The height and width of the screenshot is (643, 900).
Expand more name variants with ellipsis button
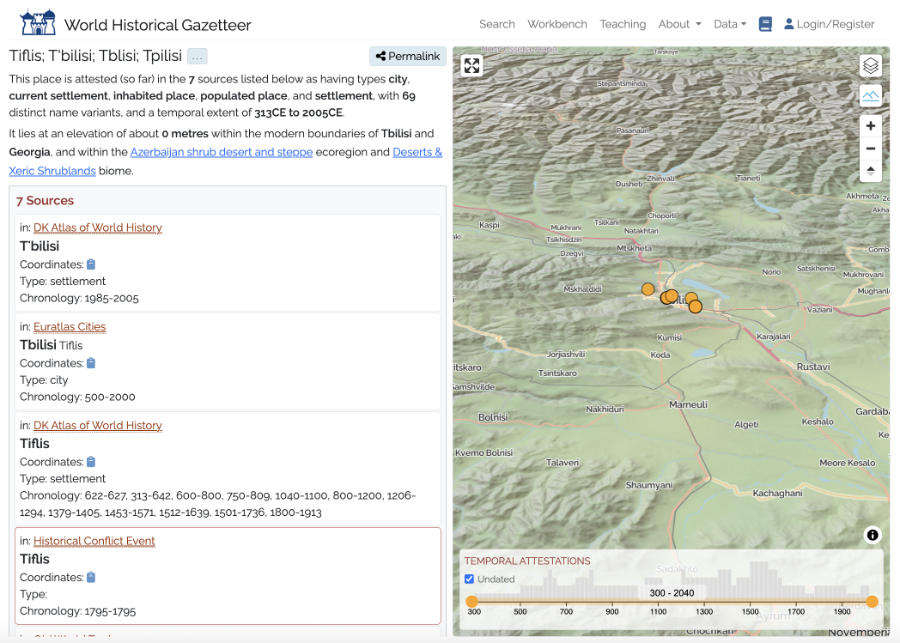[197, 57]
